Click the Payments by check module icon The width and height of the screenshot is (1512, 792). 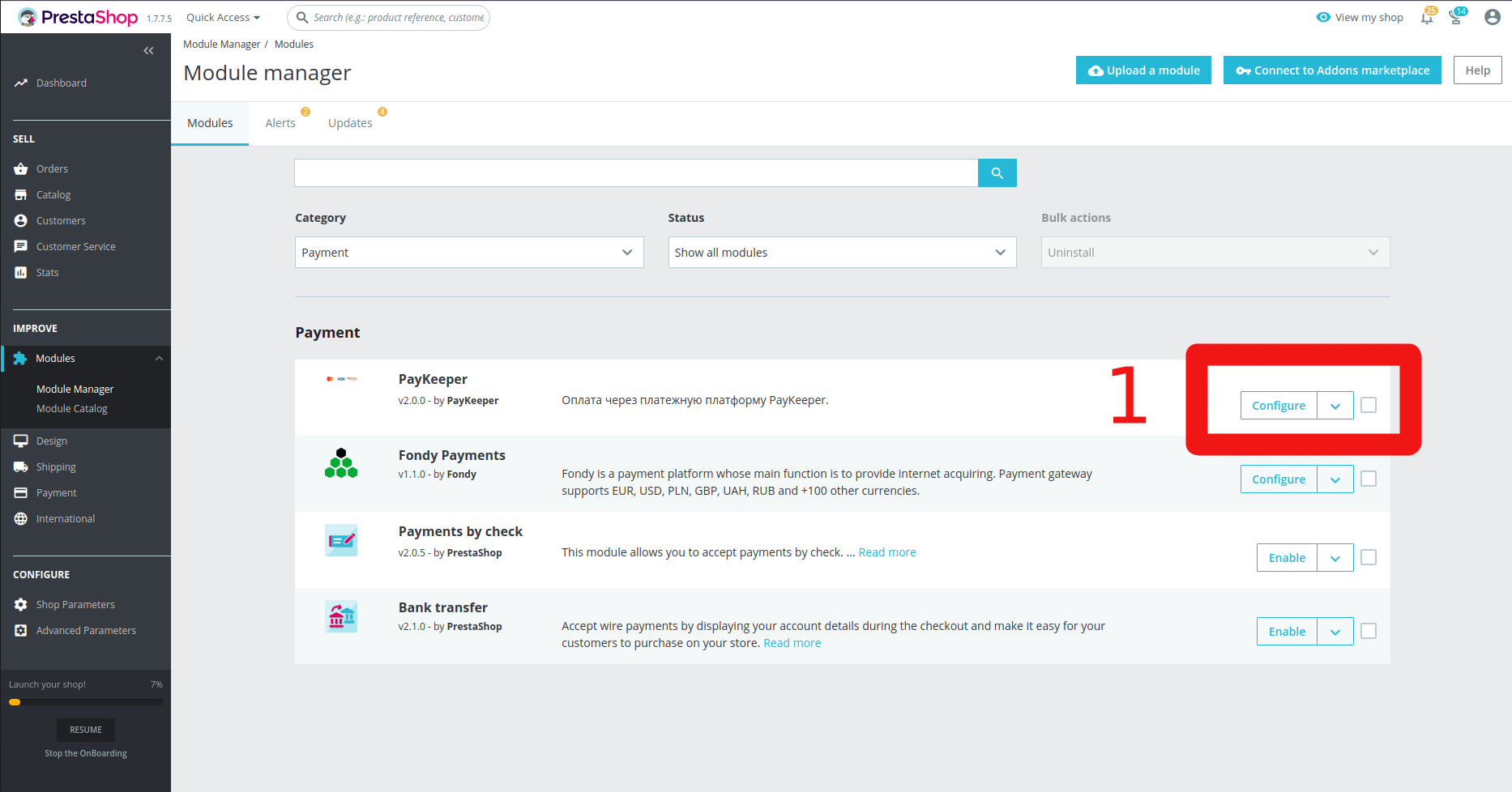coord(341,540)
